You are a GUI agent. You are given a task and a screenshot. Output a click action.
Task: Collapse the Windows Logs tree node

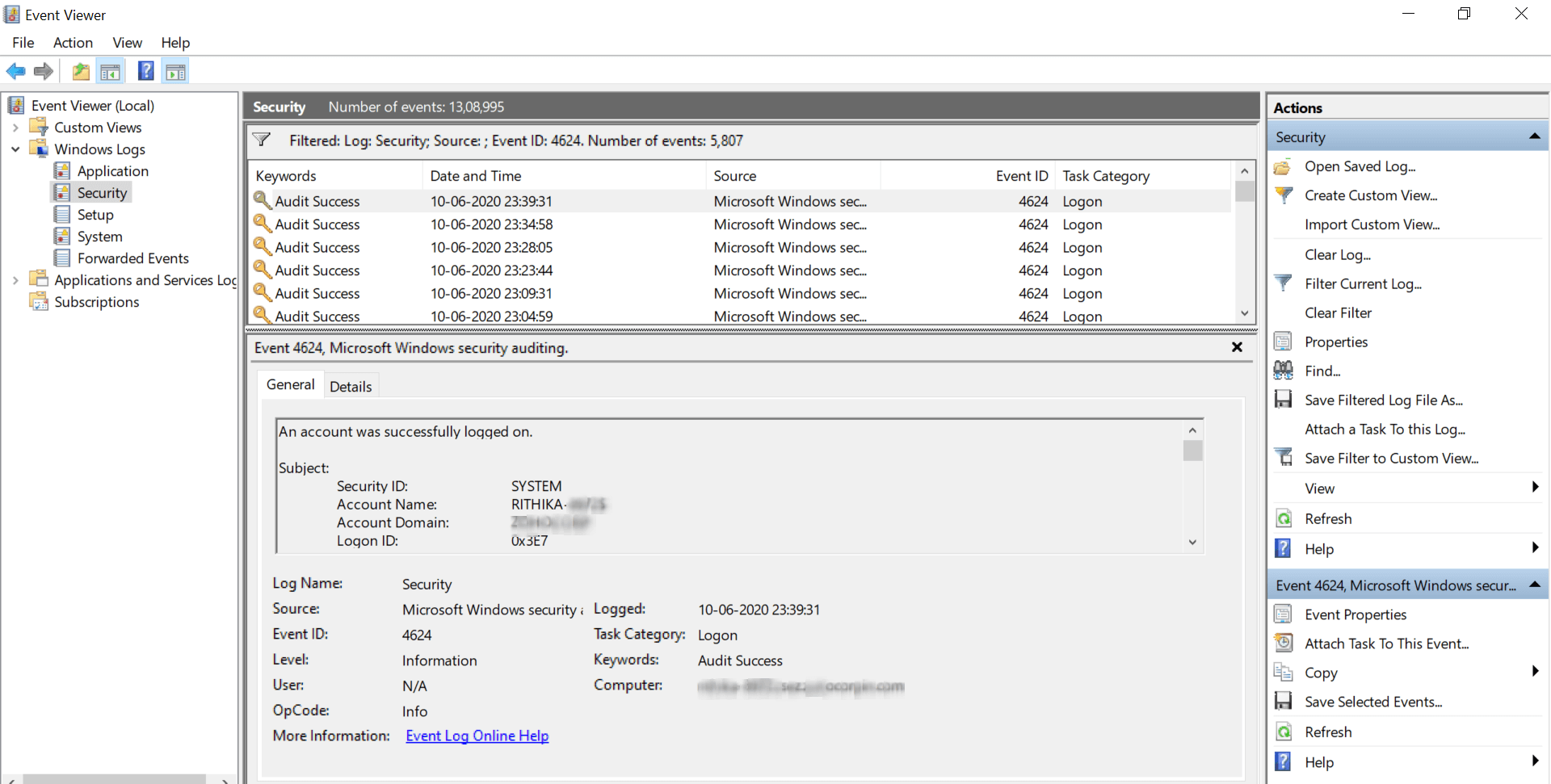(15, 149)
